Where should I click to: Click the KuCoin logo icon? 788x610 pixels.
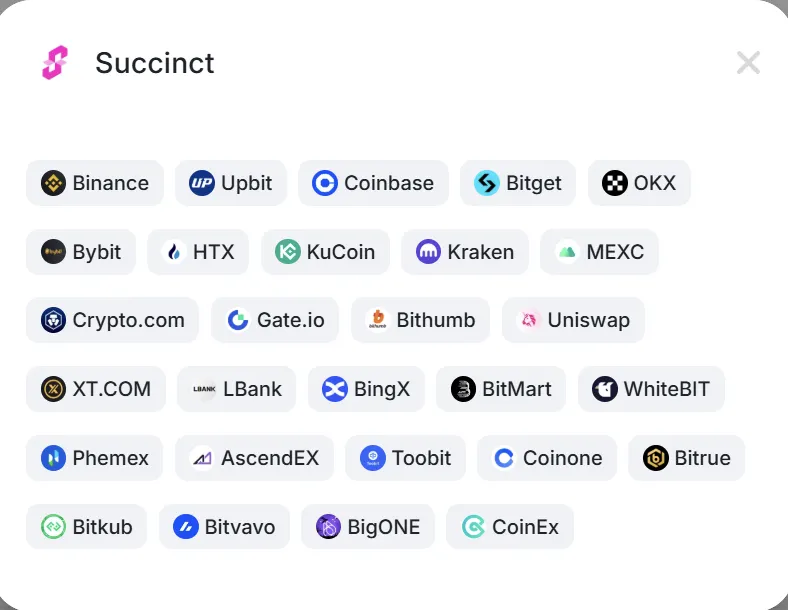pyautogui.click(x=288, y=252)
